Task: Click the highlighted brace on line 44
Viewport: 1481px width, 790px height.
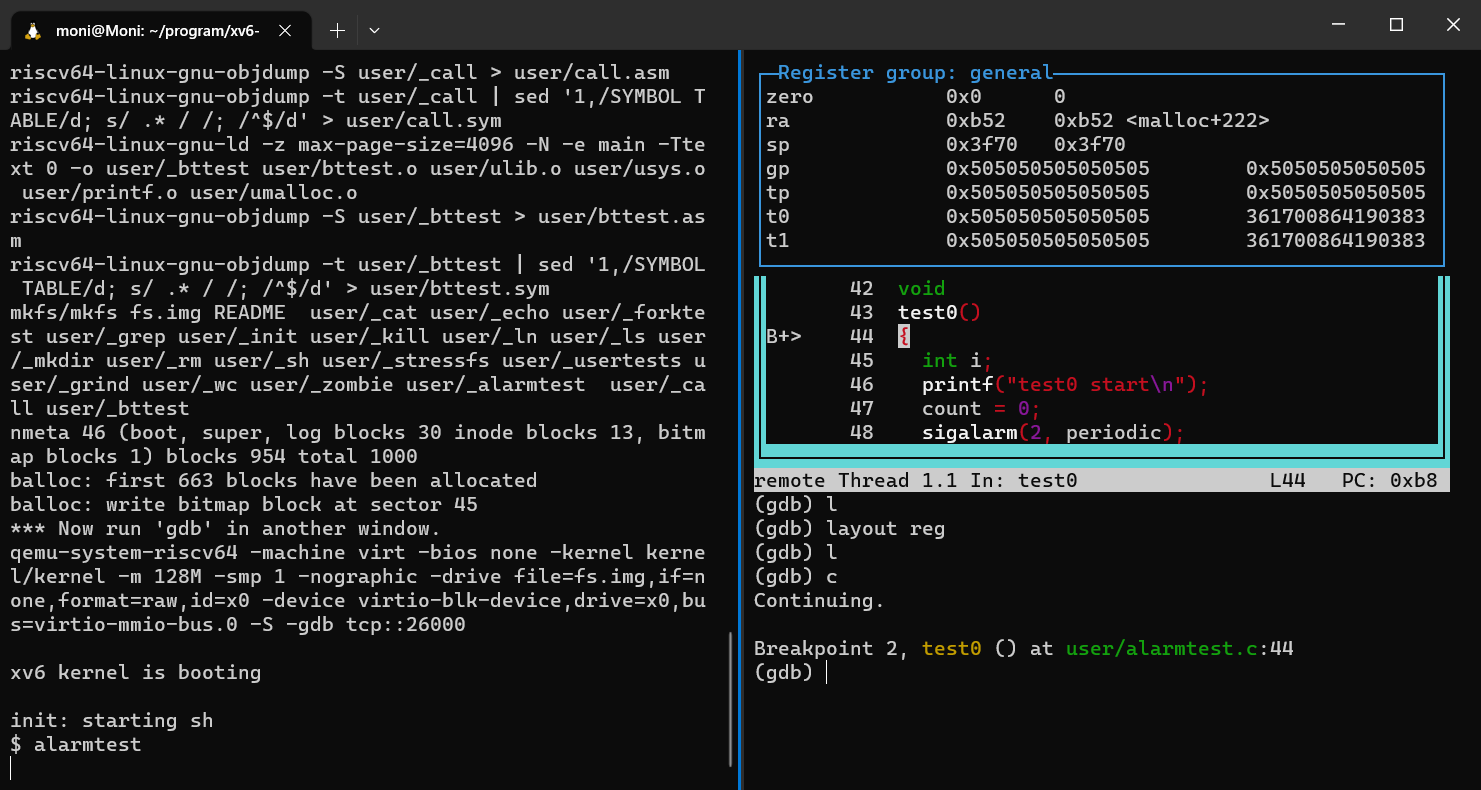Action: (x=904, y=337)
